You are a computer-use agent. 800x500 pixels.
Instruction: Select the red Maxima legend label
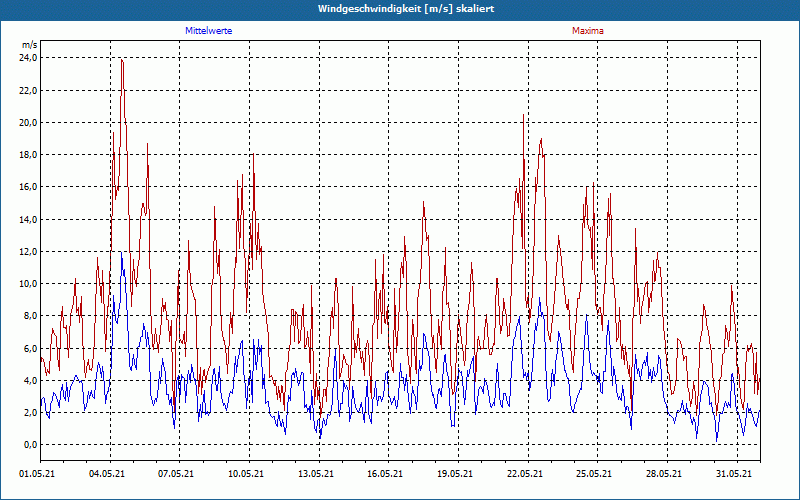point(588,31)
